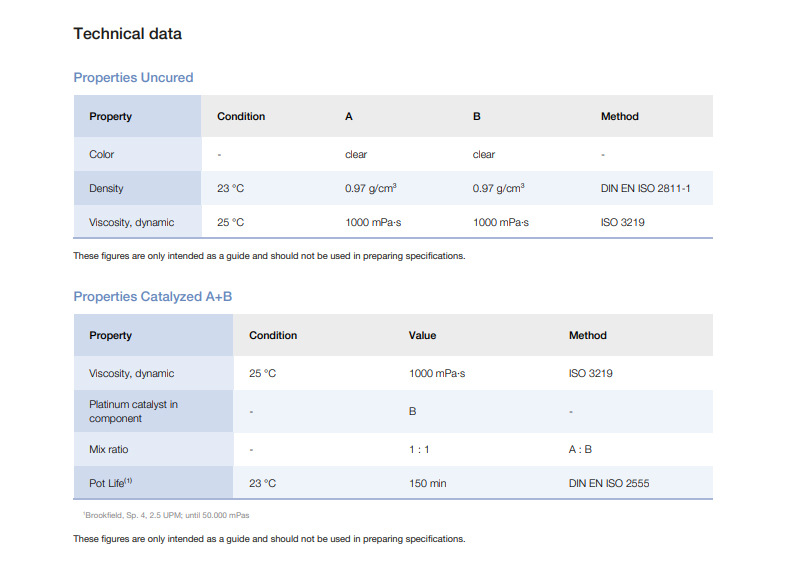Select the "Value" column header

[422, 336]
